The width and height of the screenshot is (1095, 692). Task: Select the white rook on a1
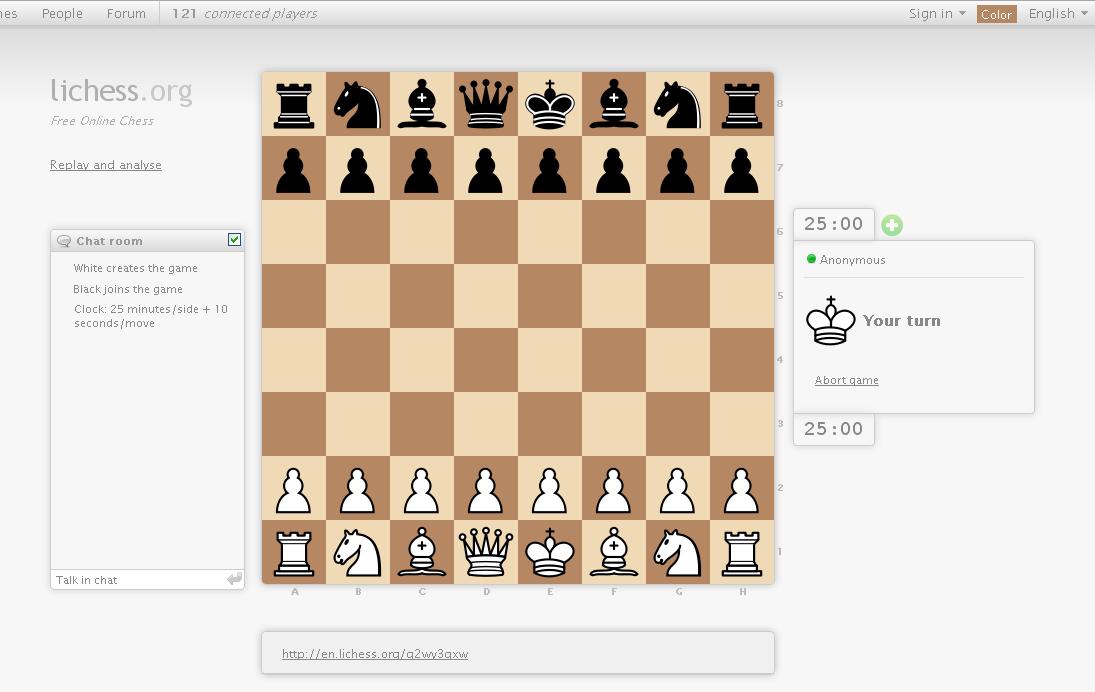[294, 552]
